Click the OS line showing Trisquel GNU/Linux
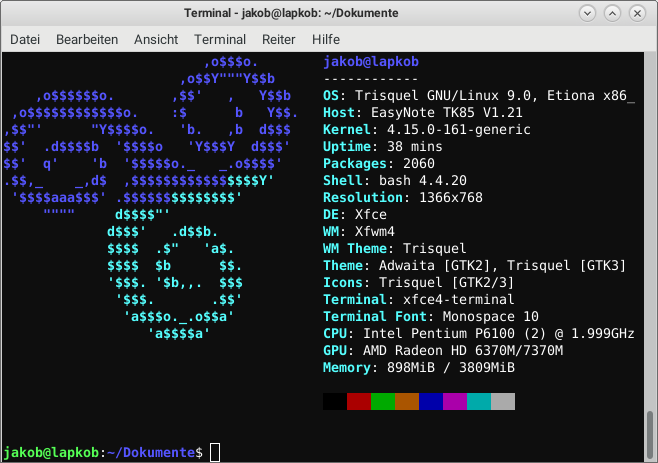Image resolution: width=658 pixels, height=463 pixels. pos(479,96)
